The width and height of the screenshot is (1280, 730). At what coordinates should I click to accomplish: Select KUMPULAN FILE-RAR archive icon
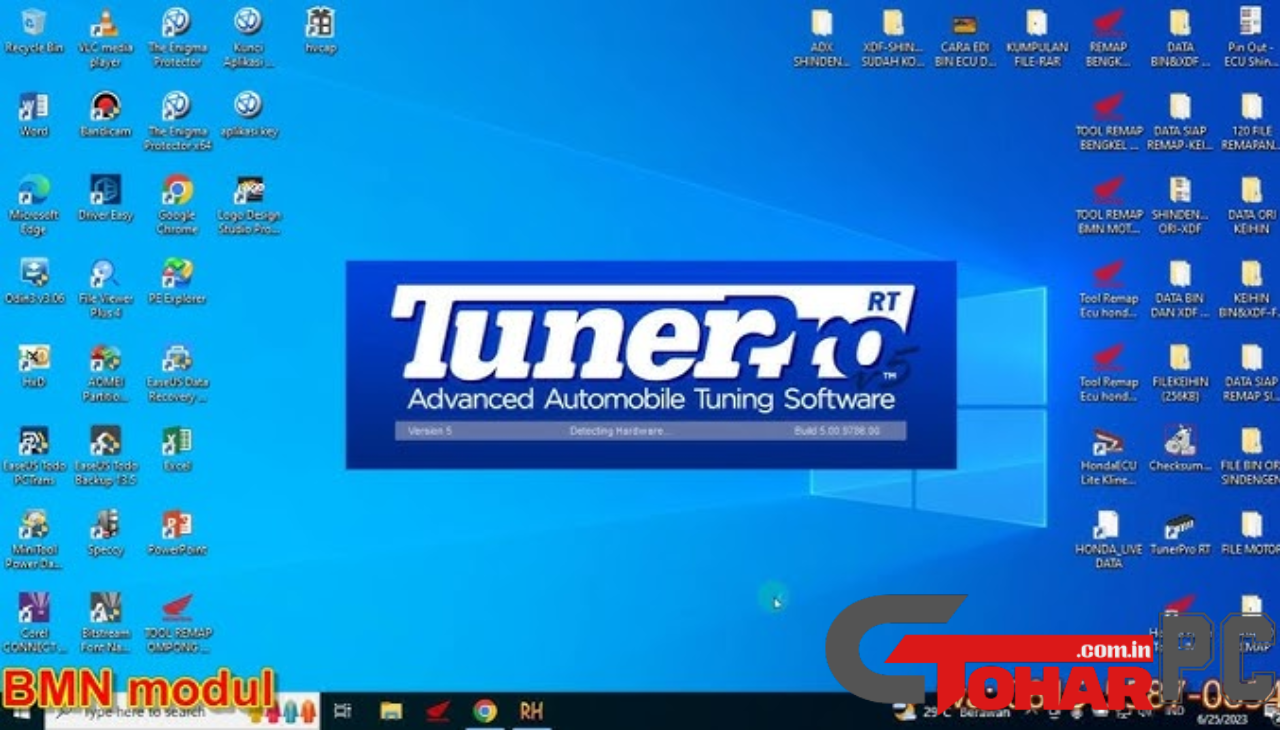[x=1037, y=38]
